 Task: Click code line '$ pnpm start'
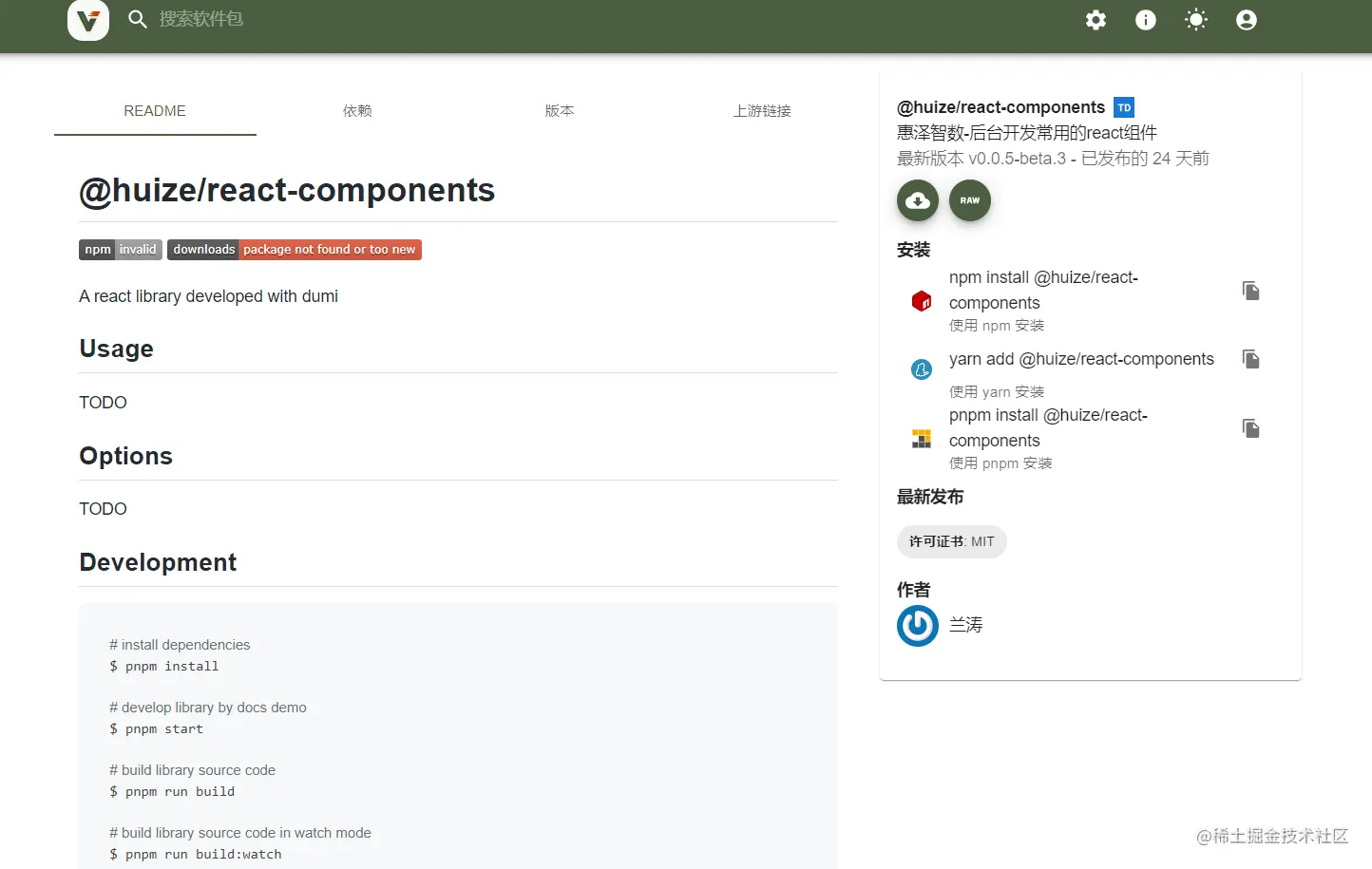click(x=156, y=729)
